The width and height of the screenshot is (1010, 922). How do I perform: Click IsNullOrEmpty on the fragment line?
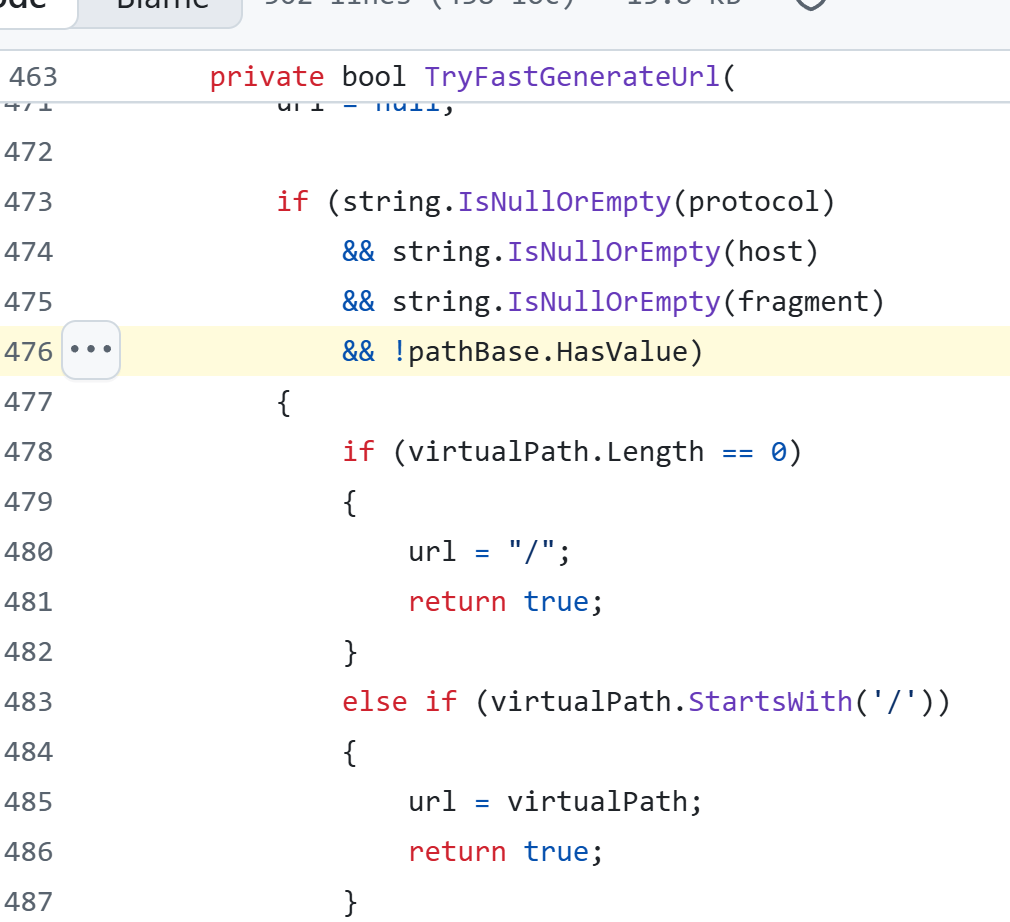point(614,302)
